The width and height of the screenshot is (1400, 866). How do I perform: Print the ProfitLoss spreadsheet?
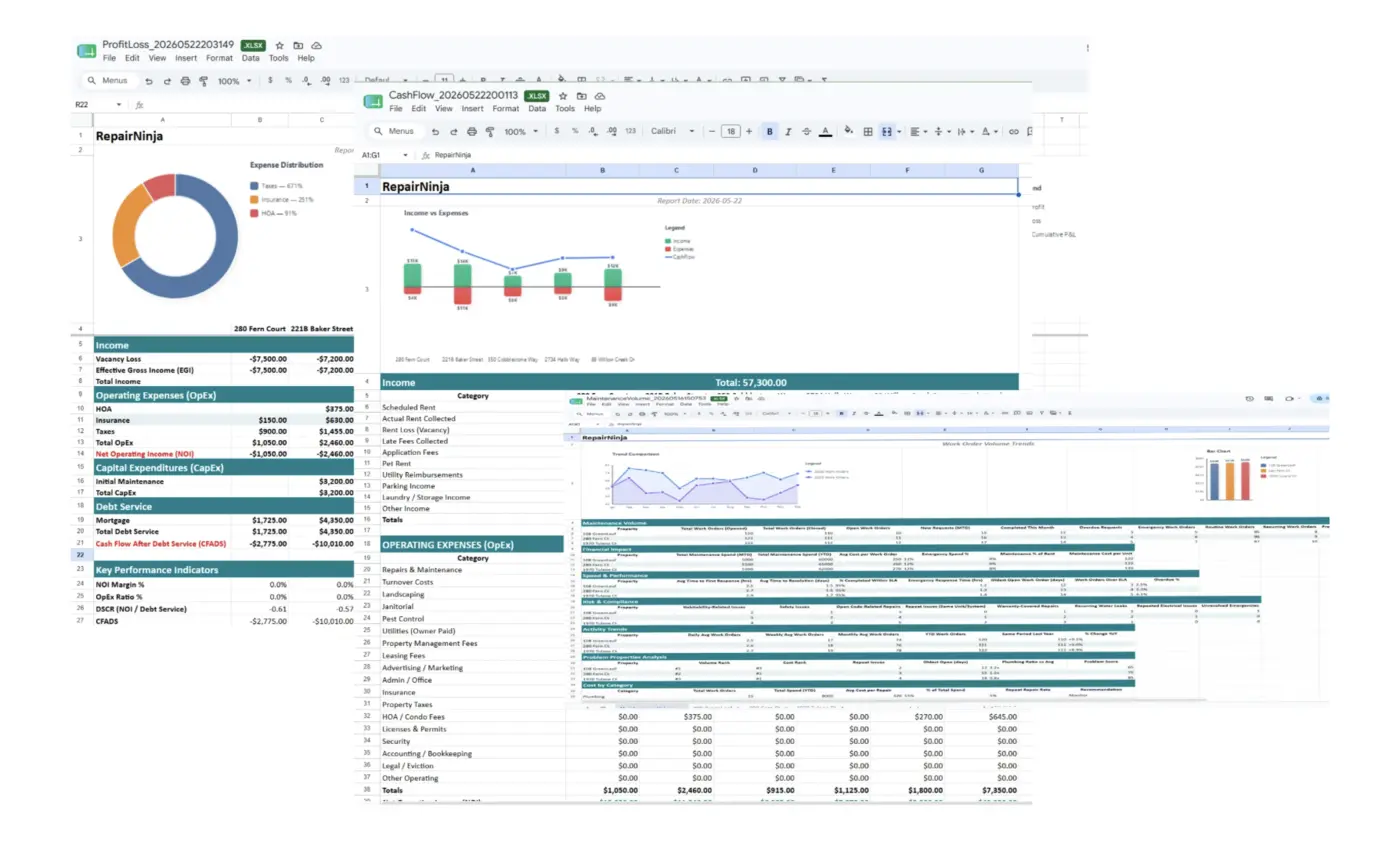click(185, 81)
